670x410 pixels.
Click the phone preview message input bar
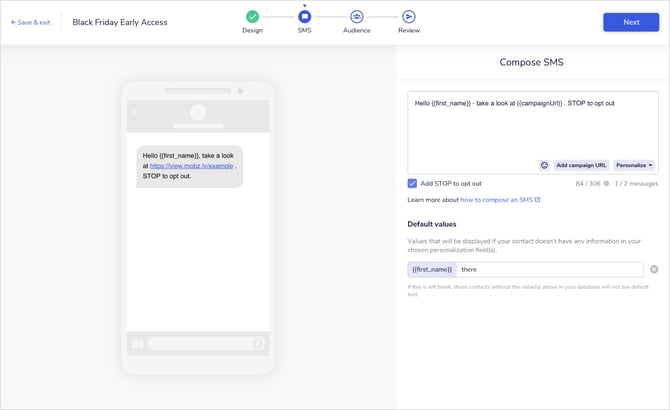(x=206, y=343)
